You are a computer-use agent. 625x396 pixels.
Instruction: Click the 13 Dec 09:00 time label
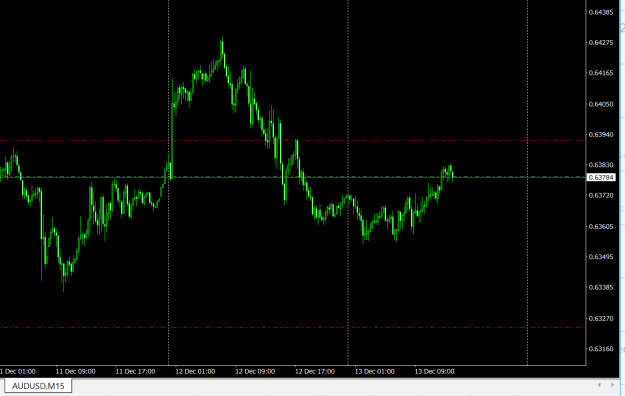(434, 372)
